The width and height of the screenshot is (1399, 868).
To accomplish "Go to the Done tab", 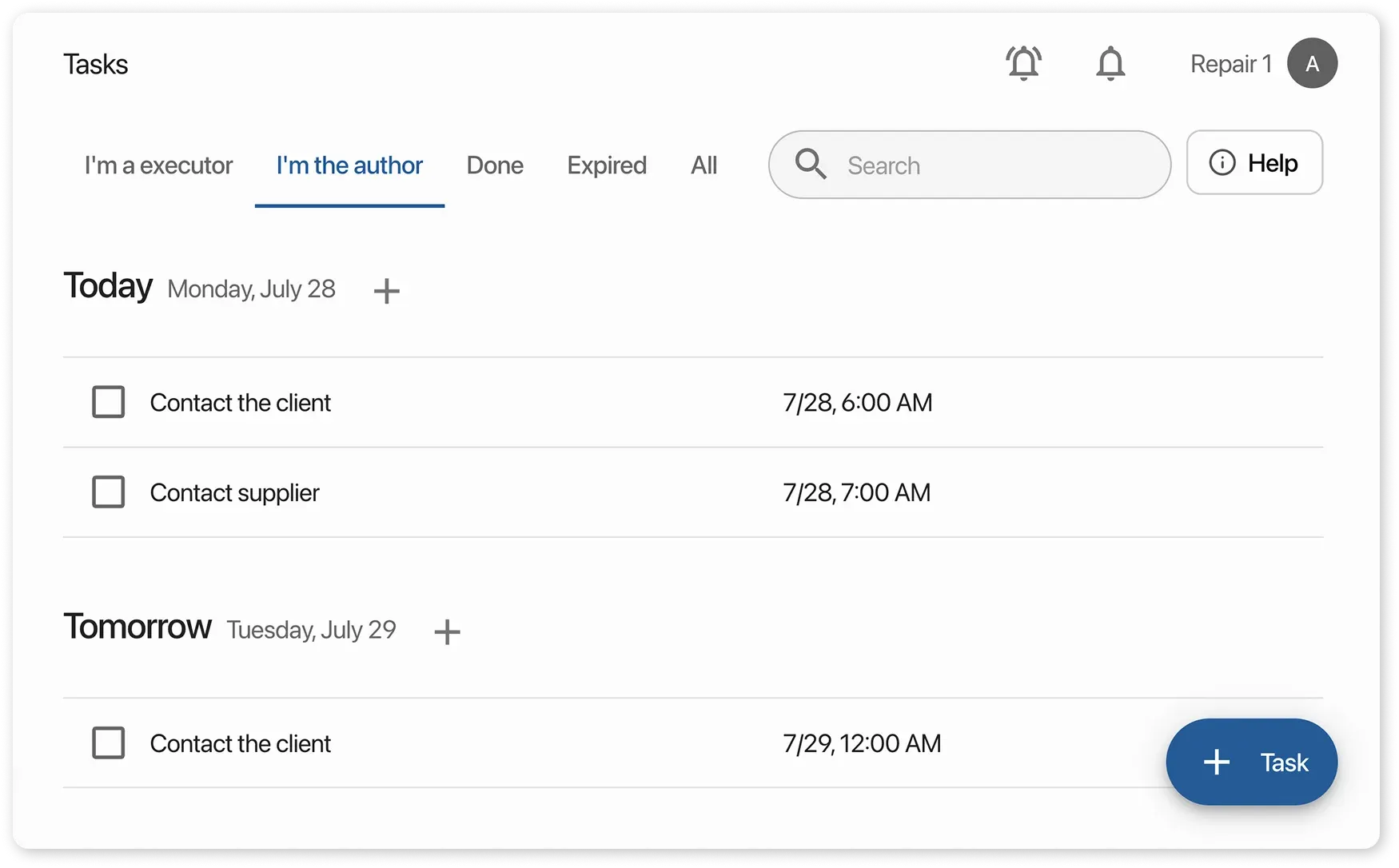I will coord(495,165).
